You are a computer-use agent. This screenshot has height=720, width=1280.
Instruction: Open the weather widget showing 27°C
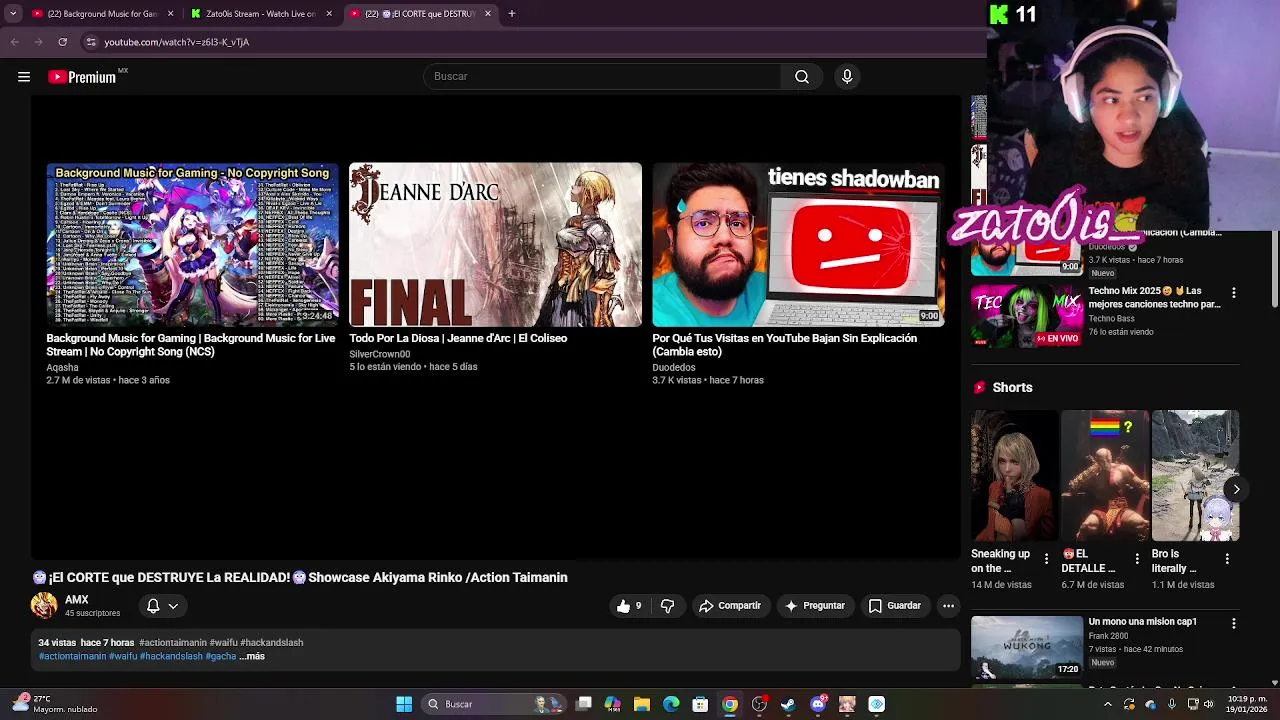click(x=55, y=704)
